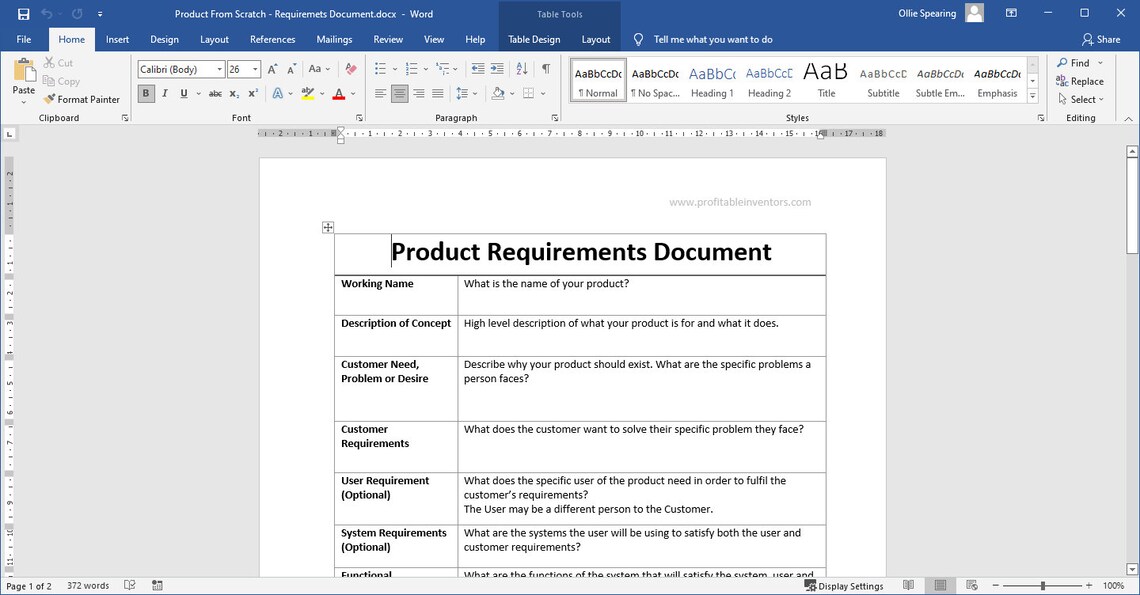Click the Increase Indent icon
This screenshot has height=595, width=1140.
[497, 68]
